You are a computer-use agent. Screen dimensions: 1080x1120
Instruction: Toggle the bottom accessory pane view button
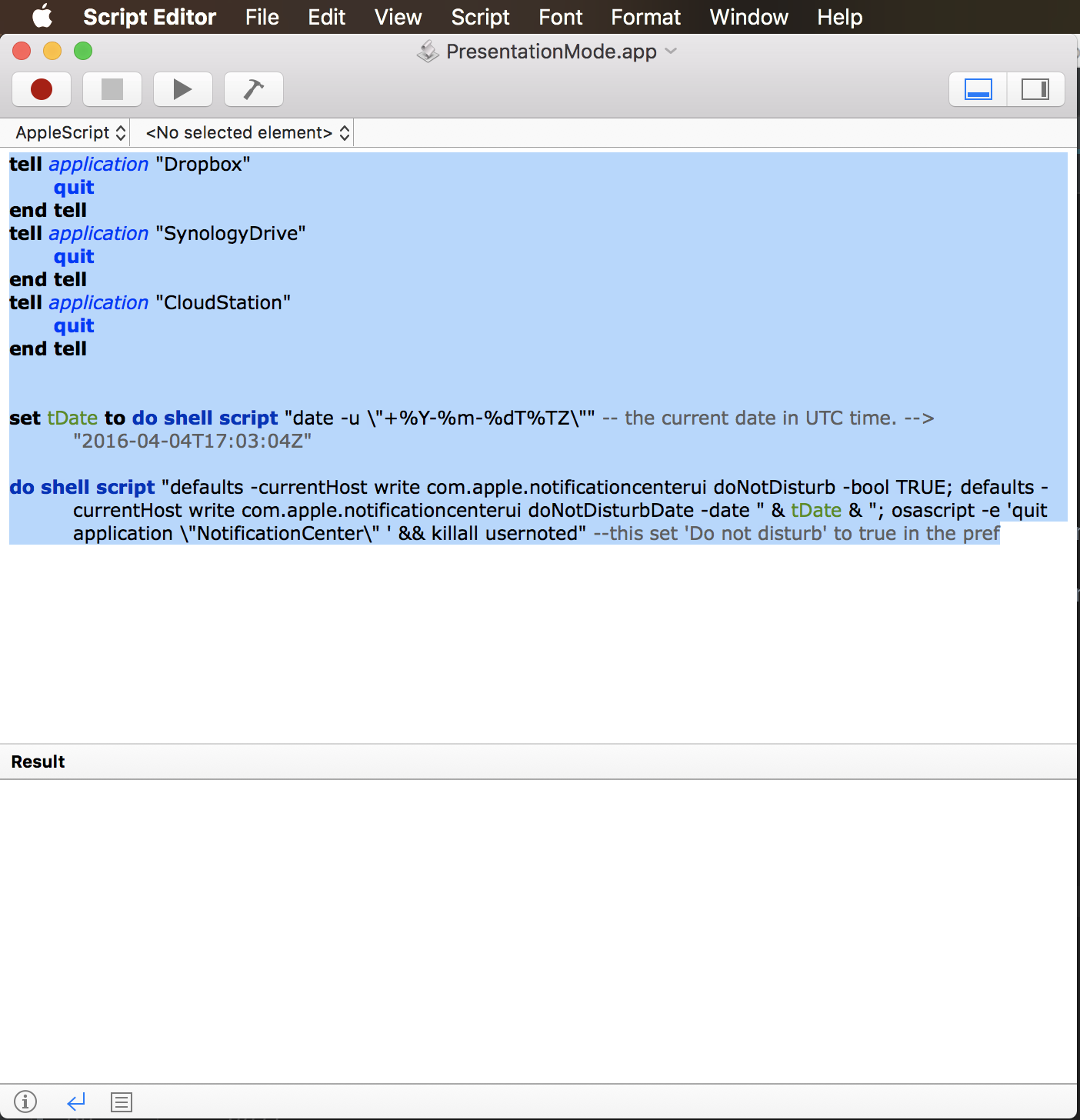click(x=978, y=89)
